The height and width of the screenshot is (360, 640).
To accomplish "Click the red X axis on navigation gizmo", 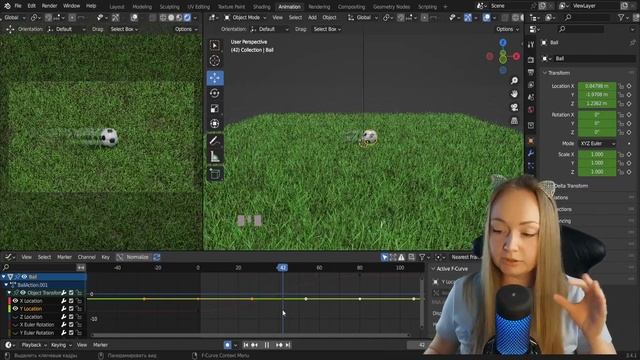I will point(516,56).
